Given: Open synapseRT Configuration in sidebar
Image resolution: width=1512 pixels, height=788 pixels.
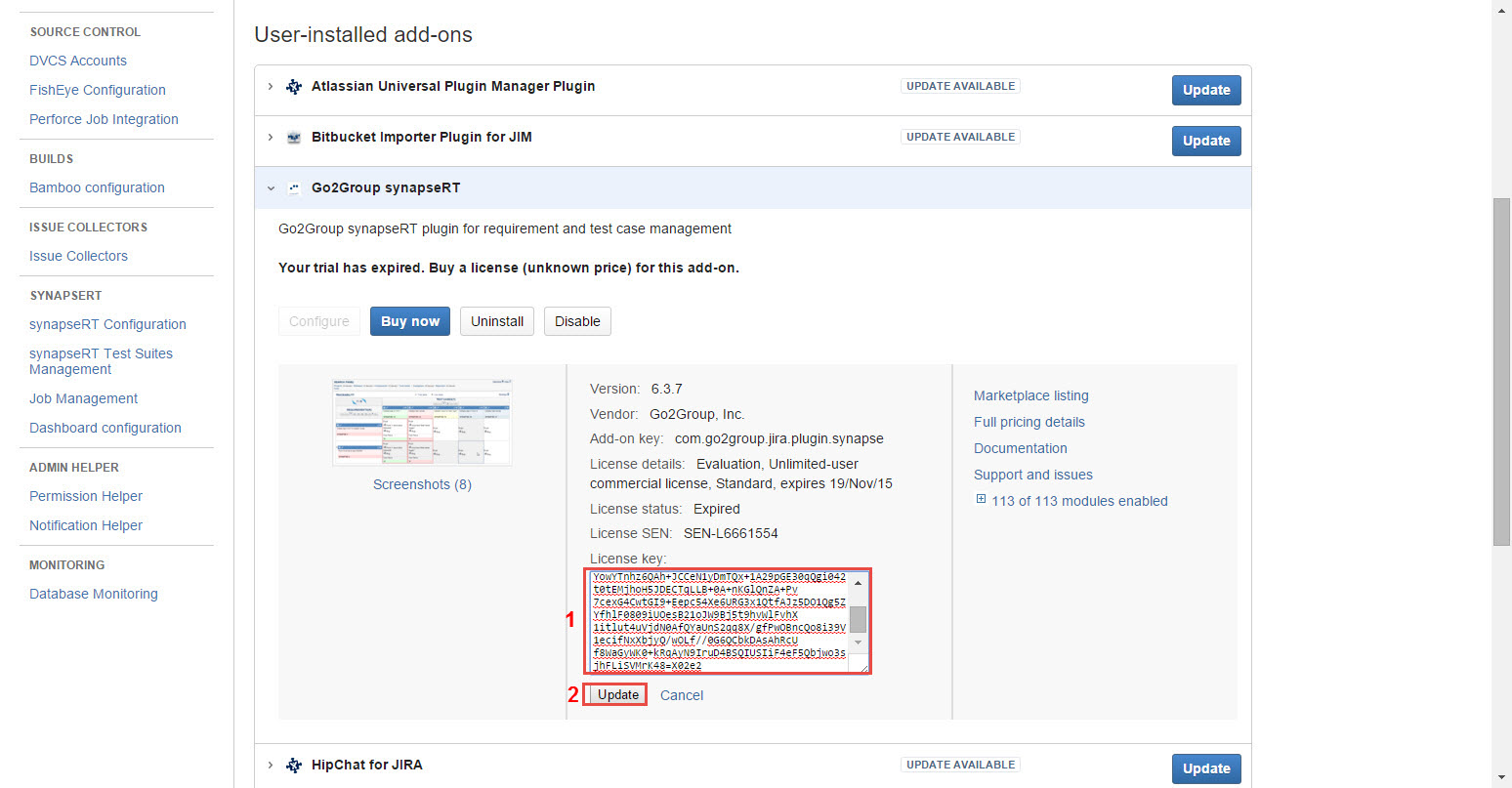Looking at the screenshot, I should click(x=107, y=324).
